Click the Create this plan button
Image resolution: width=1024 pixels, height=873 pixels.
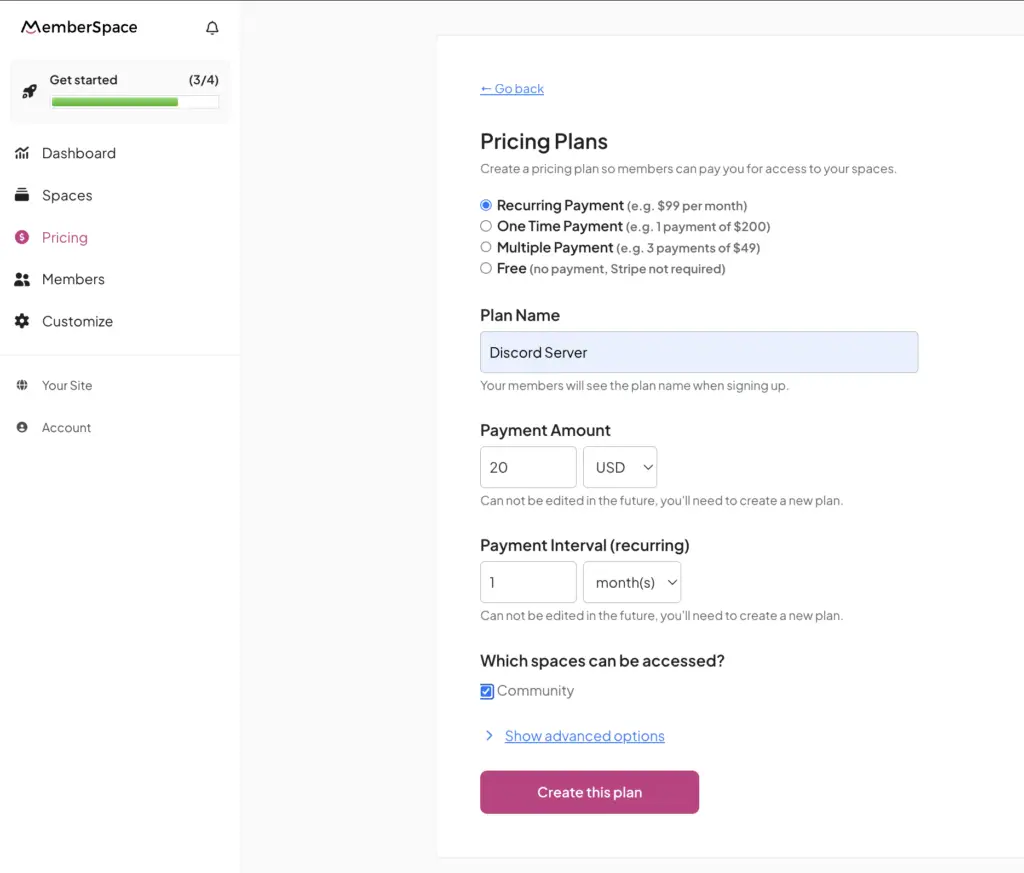tap(590, 792)
